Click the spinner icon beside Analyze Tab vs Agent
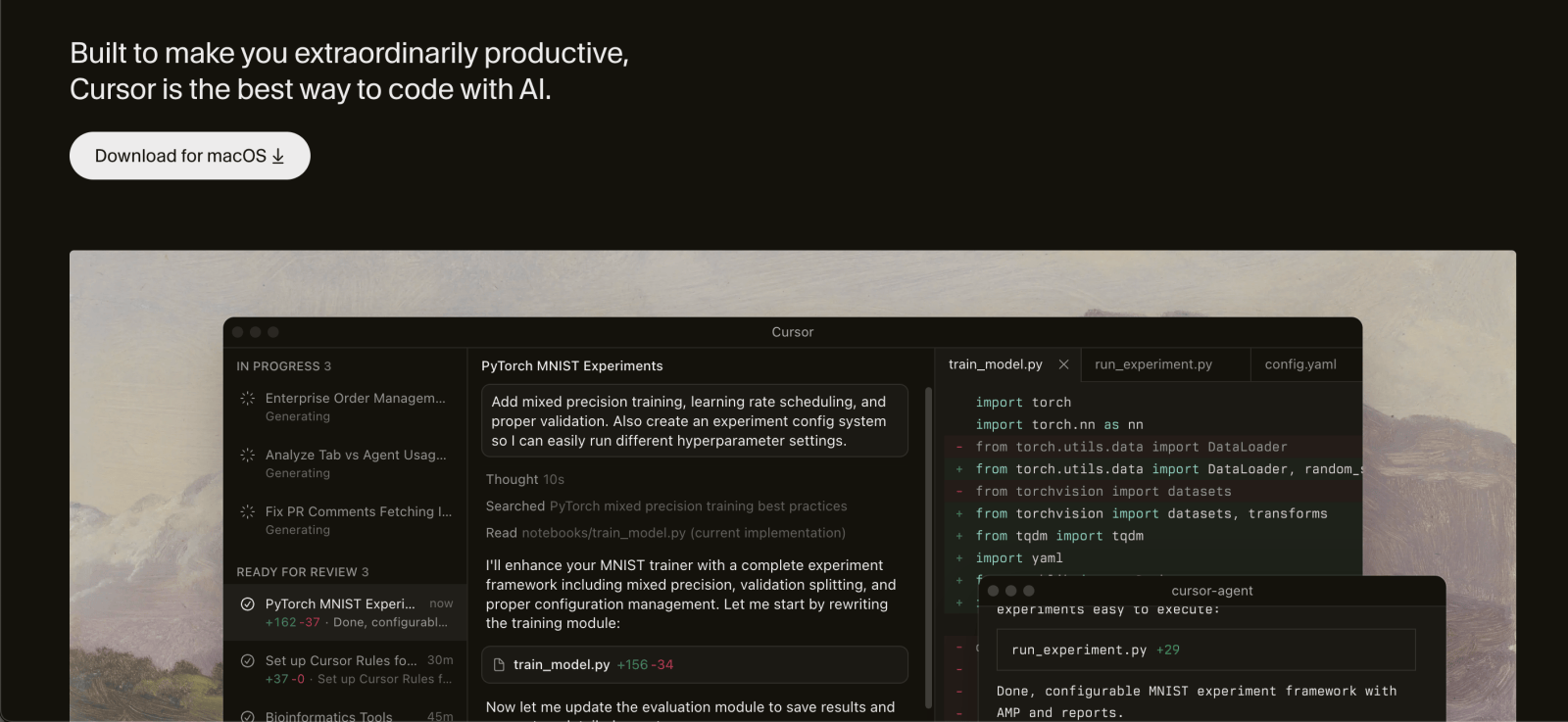 pyautogui.click(x=248, y=456)
